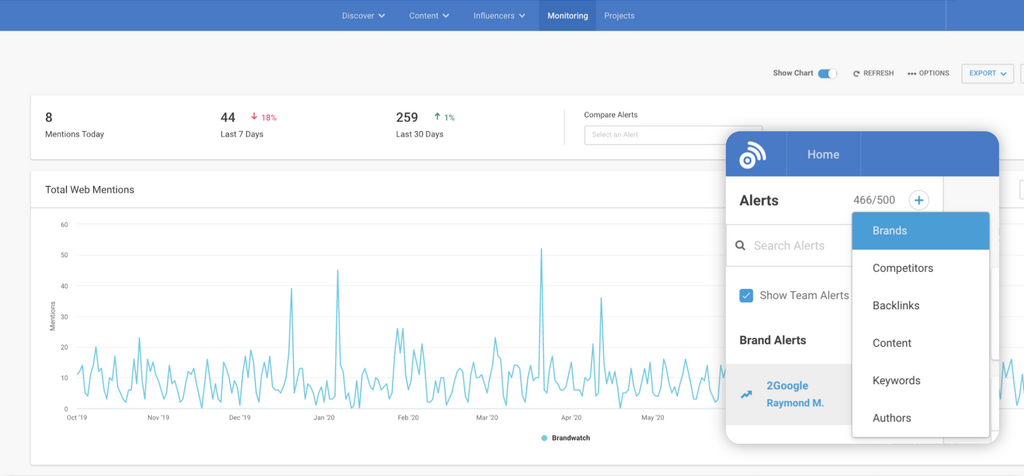Click the plus icon to add alert
Image resolution: width=1024 pixels, height=476 pixels.
pyautogui.click(x=918, y=201)
